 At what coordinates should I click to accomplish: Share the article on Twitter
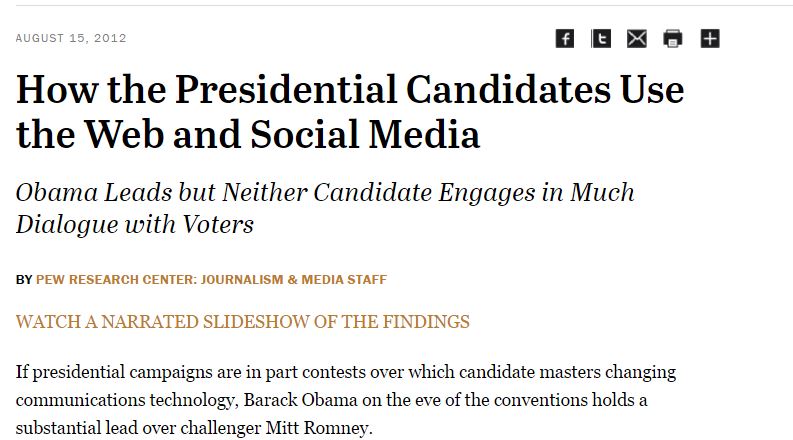[x=601, y=38]
